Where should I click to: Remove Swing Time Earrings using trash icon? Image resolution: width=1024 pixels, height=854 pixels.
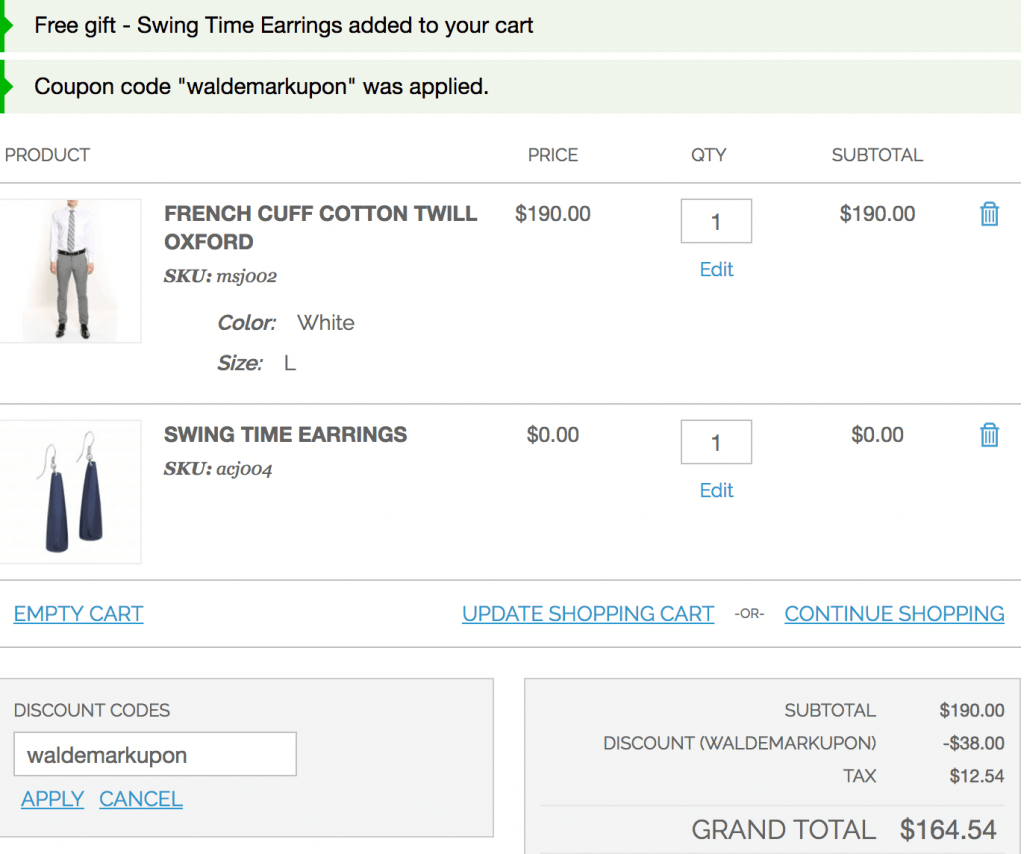point(989,435)
